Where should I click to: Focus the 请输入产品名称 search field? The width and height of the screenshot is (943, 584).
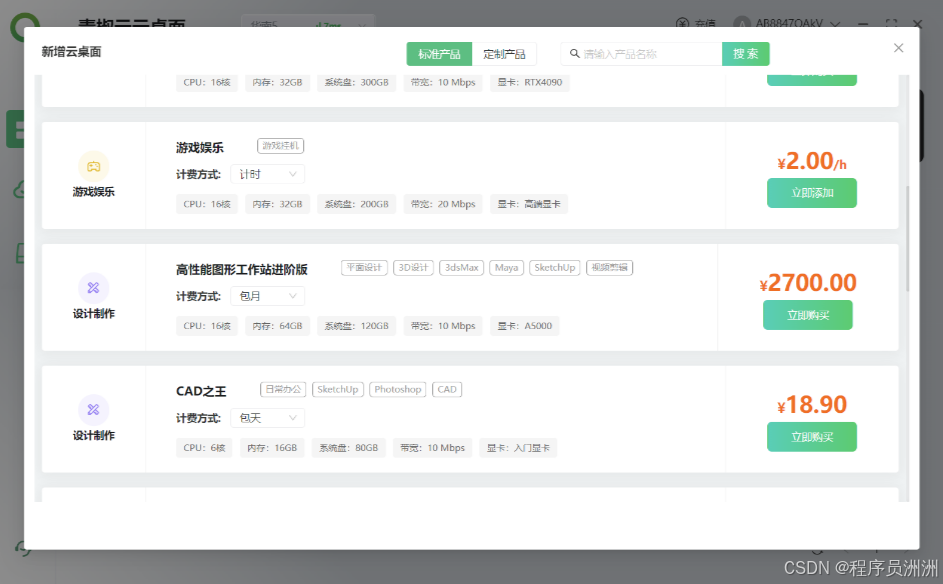coord(642,54)
